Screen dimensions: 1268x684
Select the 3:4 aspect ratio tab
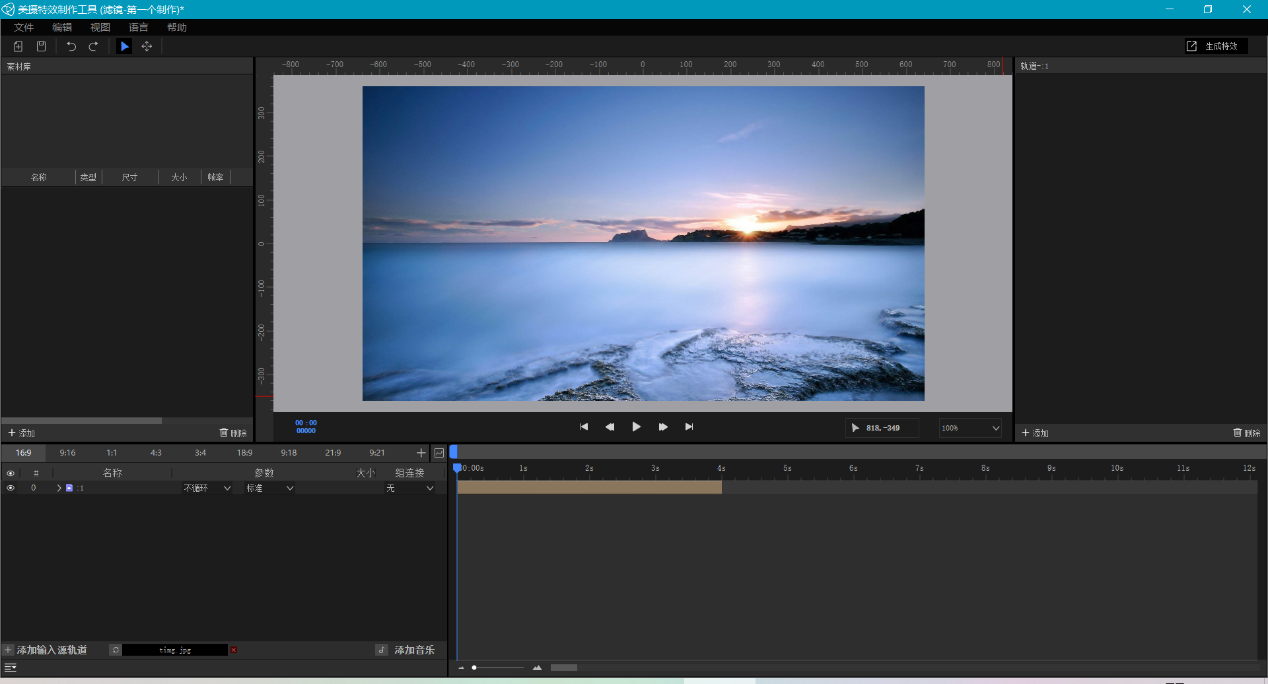(x=200, y=453)
